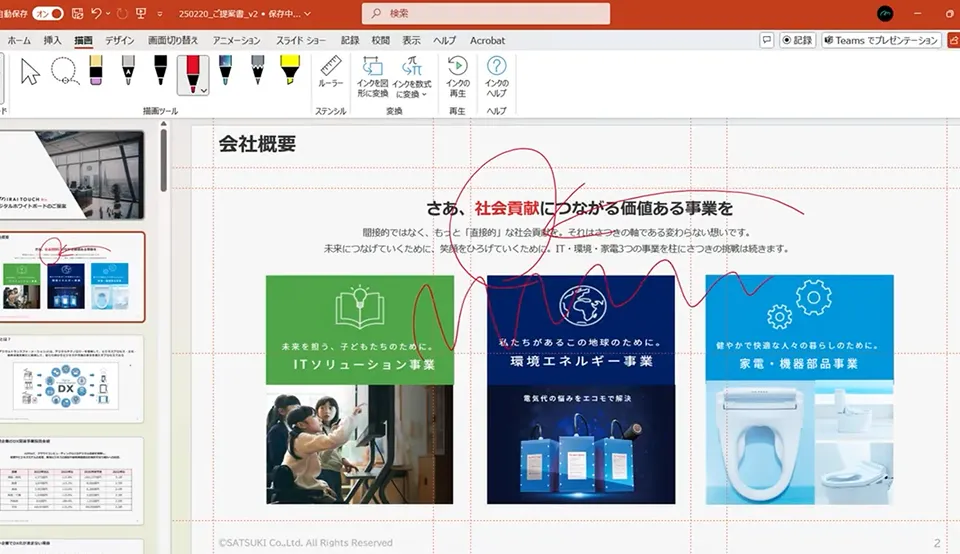Select the arrow selection tool
Viewport: 960px width, 554px height.
29,73
